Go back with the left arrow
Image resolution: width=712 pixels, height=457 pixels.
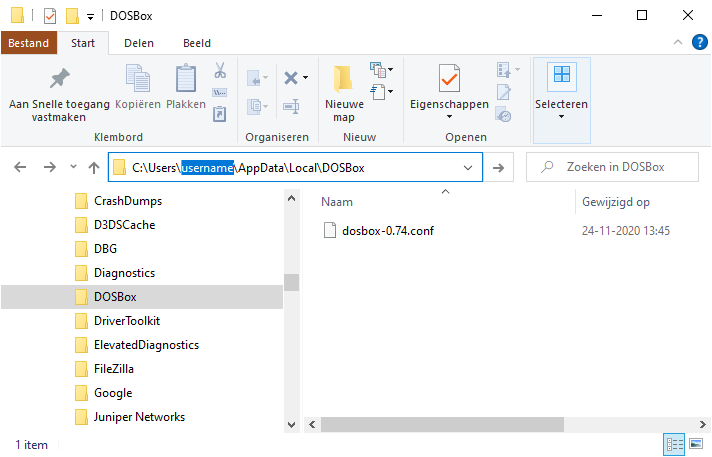pyautogui.click(x=20, y=168)
